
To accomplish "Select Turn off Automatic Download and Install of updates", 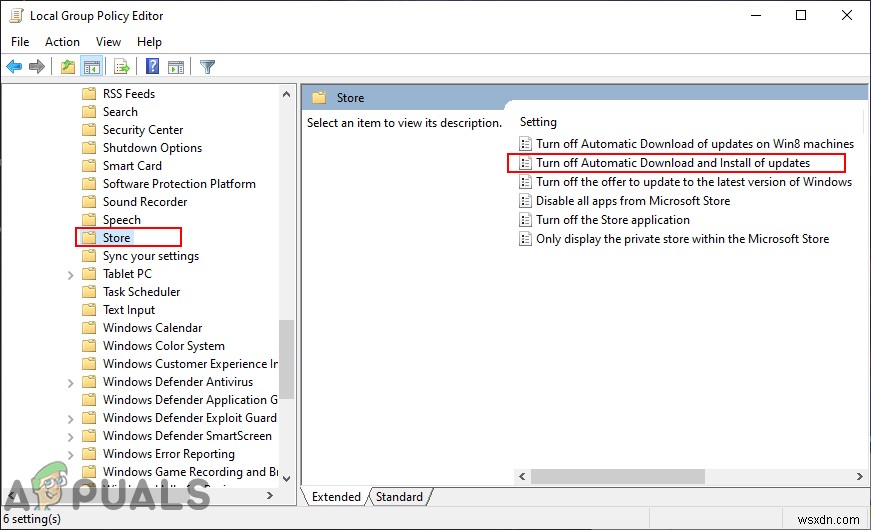I will pyautogui.click(x=673, y=163).
